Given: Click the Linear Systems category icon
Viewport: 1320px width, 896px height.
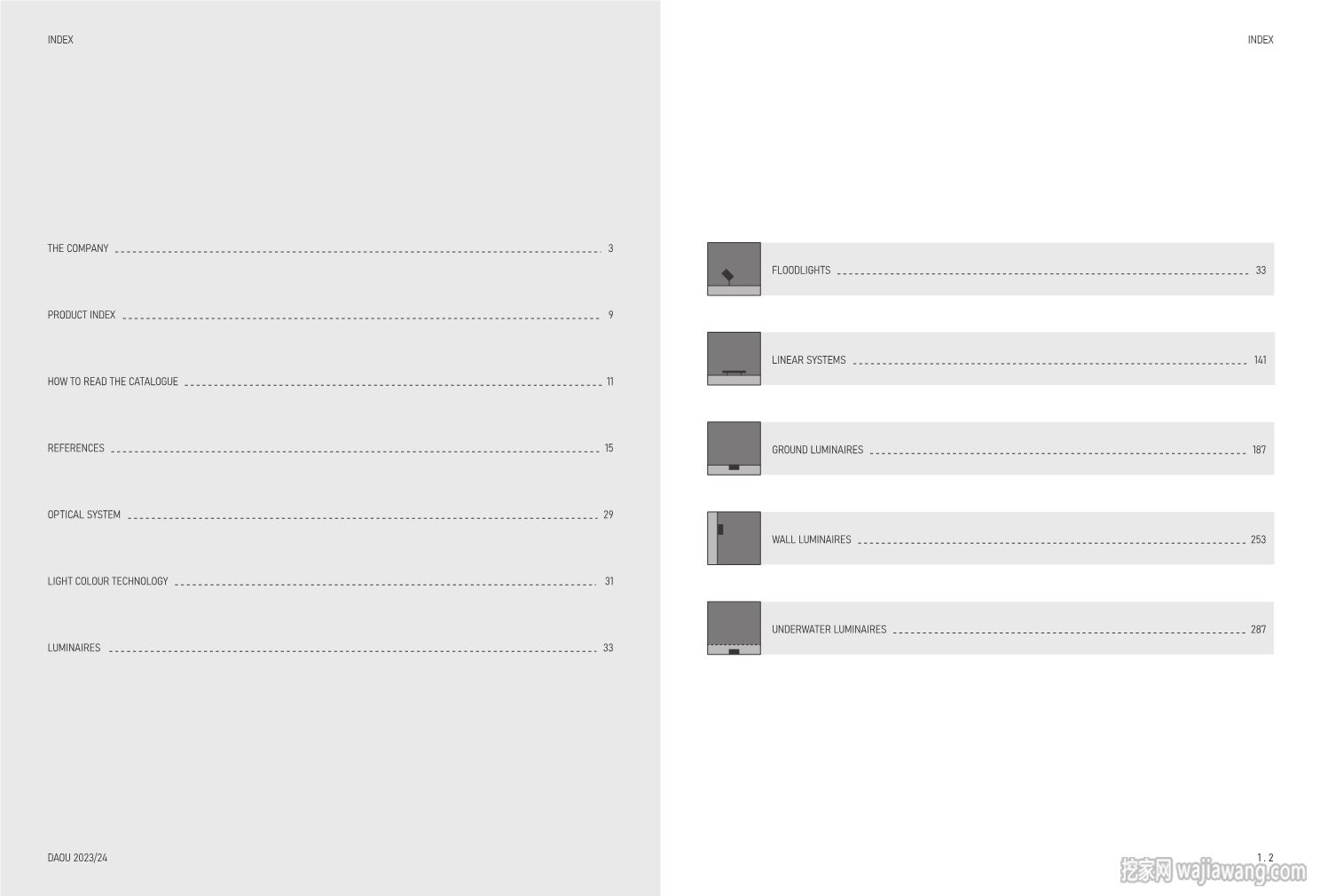Looking at the screenshot, I should coord(734,358).
